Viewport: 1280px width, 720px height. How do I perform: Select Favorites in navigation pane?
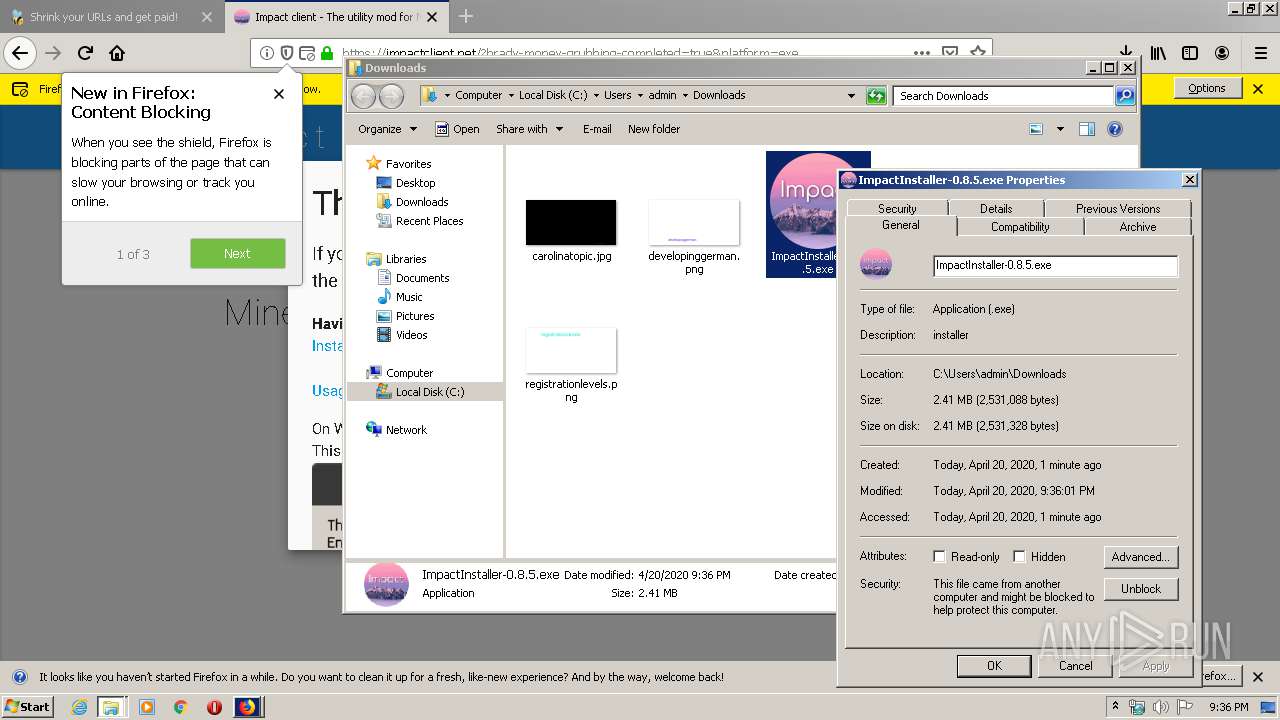(x=408, y=164)
